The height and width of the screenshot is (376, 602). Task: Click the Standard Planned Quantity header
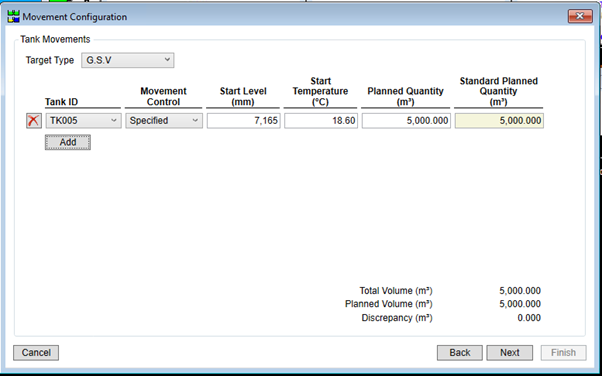click(498, 91)
